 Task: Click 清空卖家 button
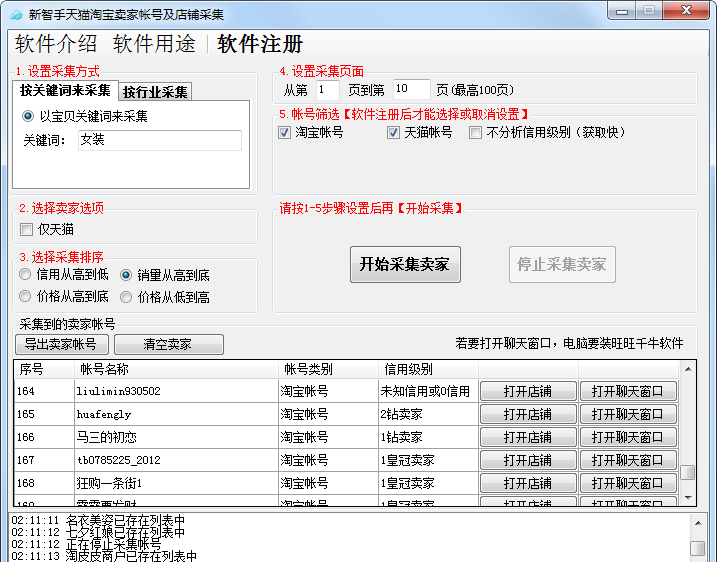point(169,344)
